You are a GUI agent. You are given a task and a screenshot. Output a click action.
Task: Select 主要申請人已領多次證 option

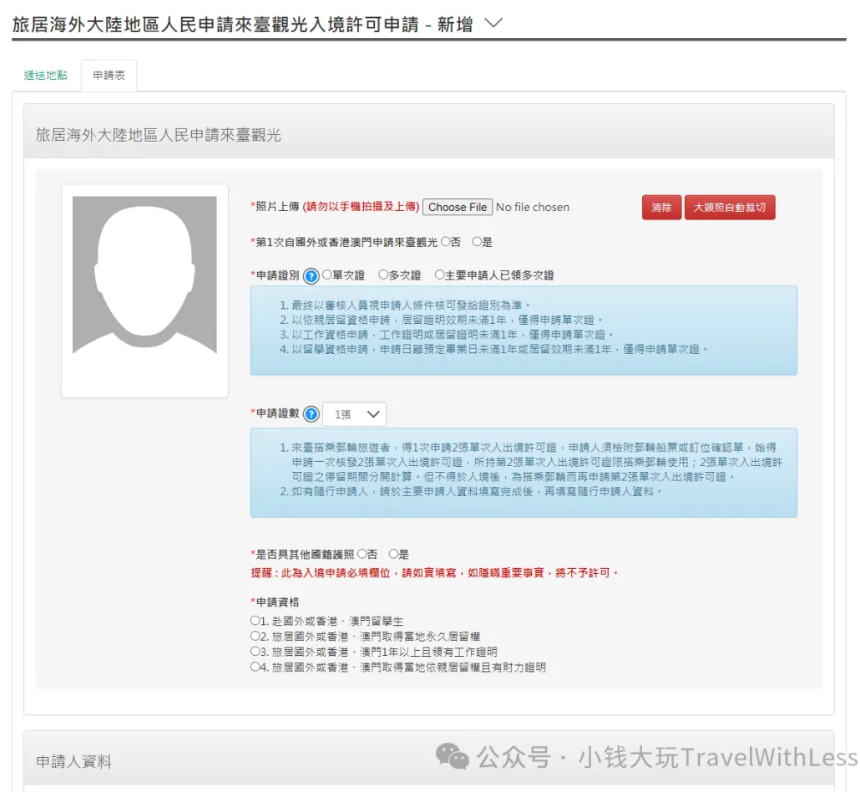click(x=439, y=275)
